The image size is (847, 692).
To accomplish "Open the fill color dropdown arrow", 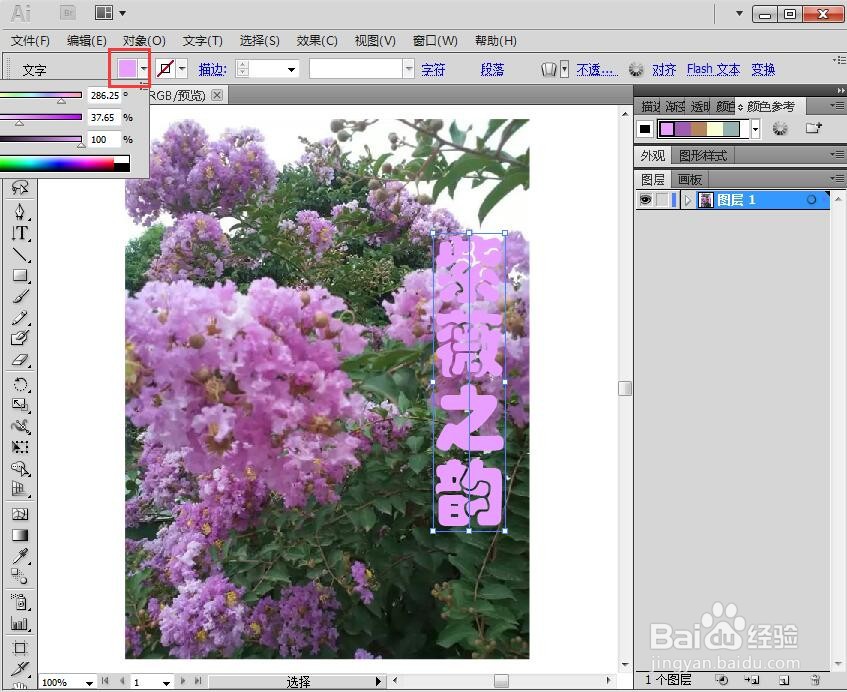I will (142, 68).
